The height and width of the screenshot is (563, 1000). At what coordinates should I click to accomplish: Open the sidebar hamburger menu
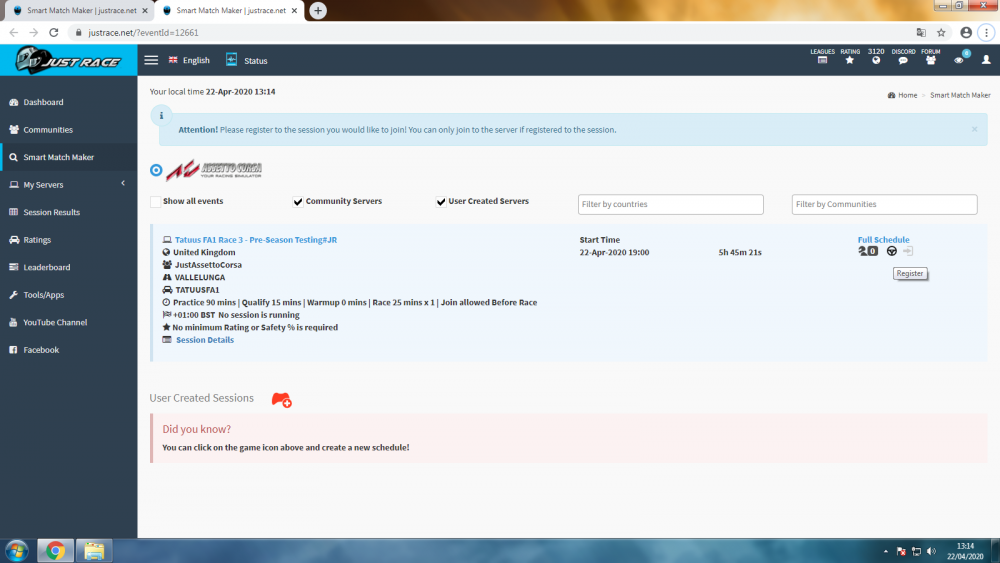coord(151,60)
